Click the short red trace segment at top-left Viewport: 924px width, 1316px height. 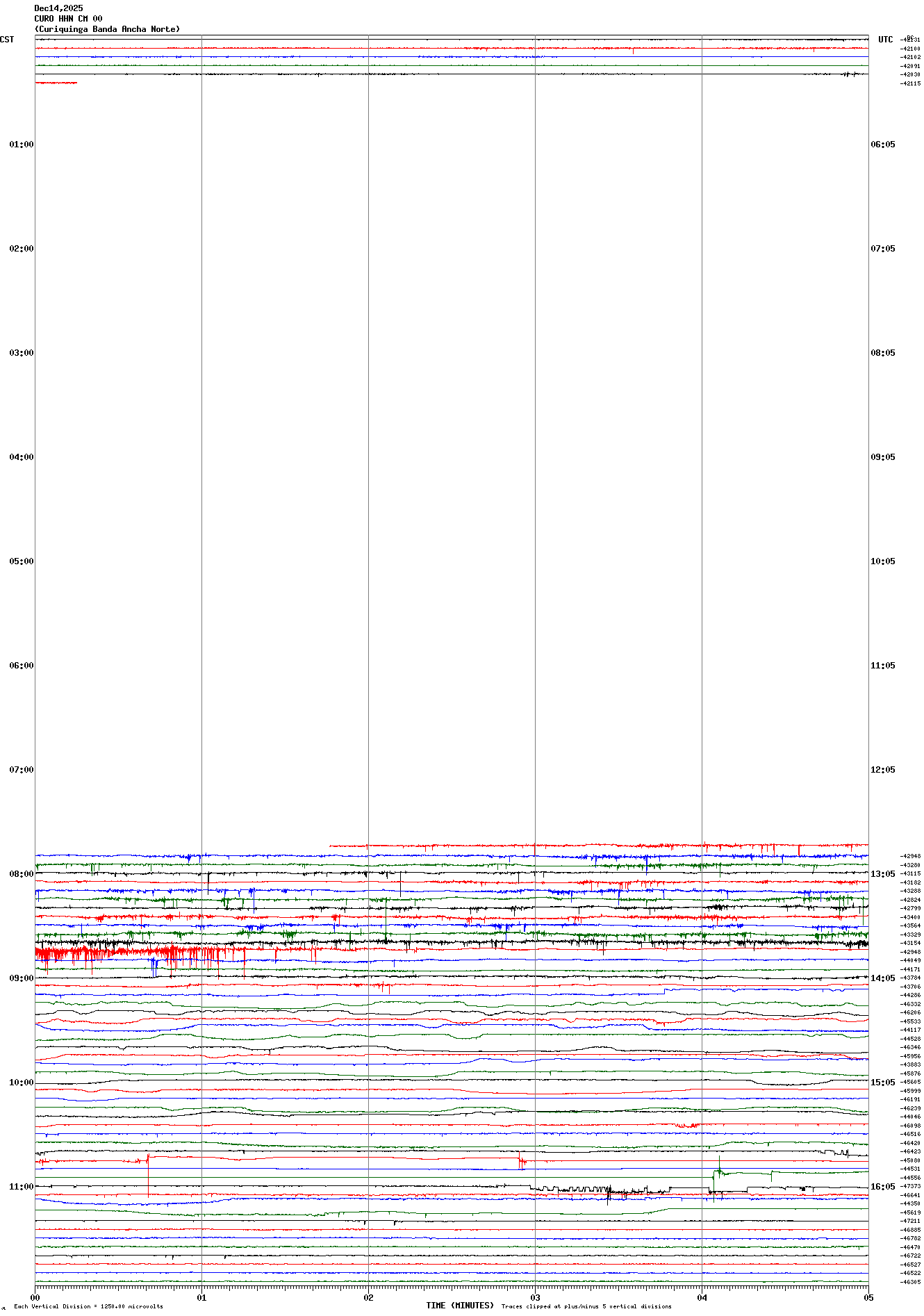[56, 83]
